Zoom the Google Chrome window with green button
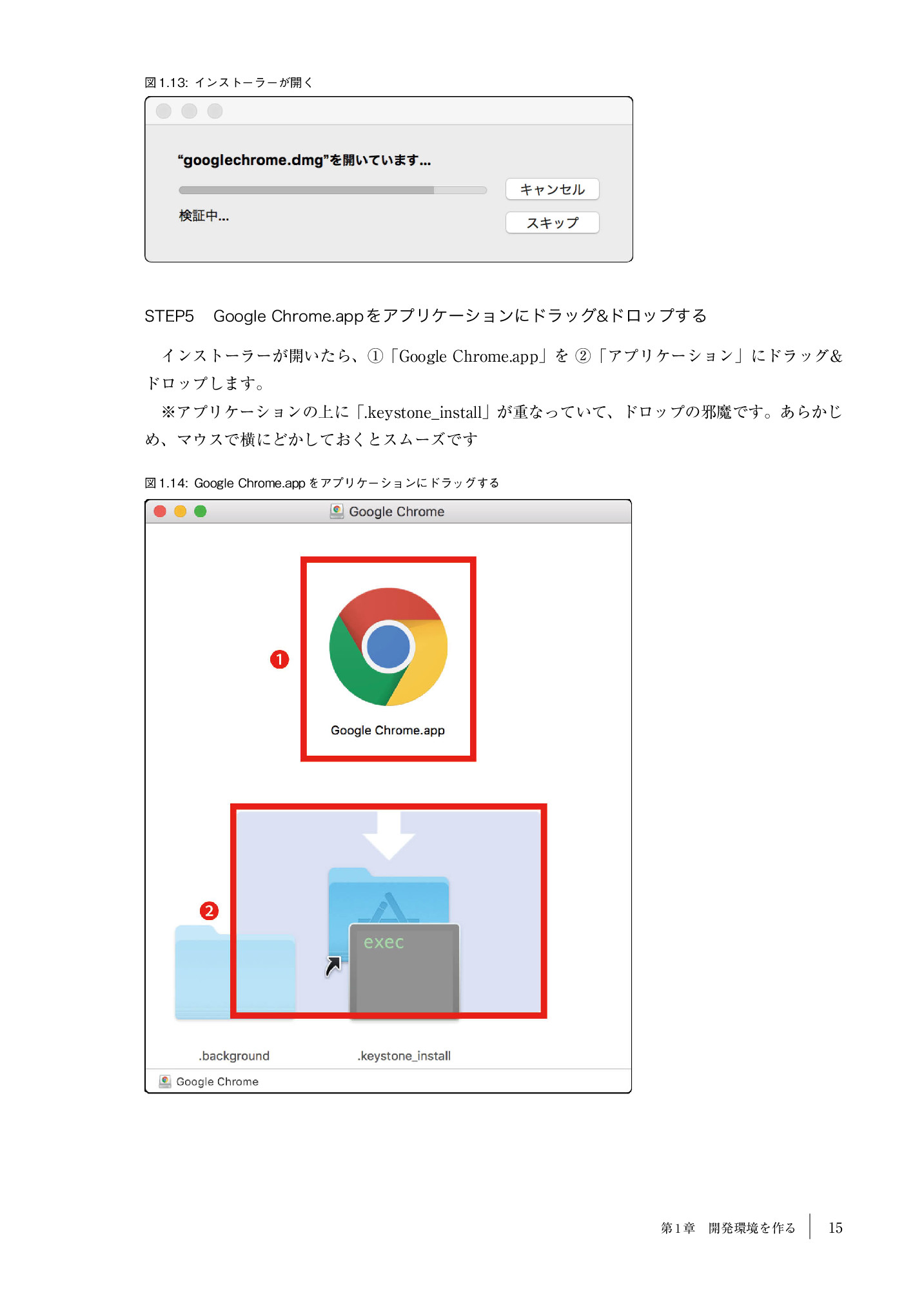 201,511
